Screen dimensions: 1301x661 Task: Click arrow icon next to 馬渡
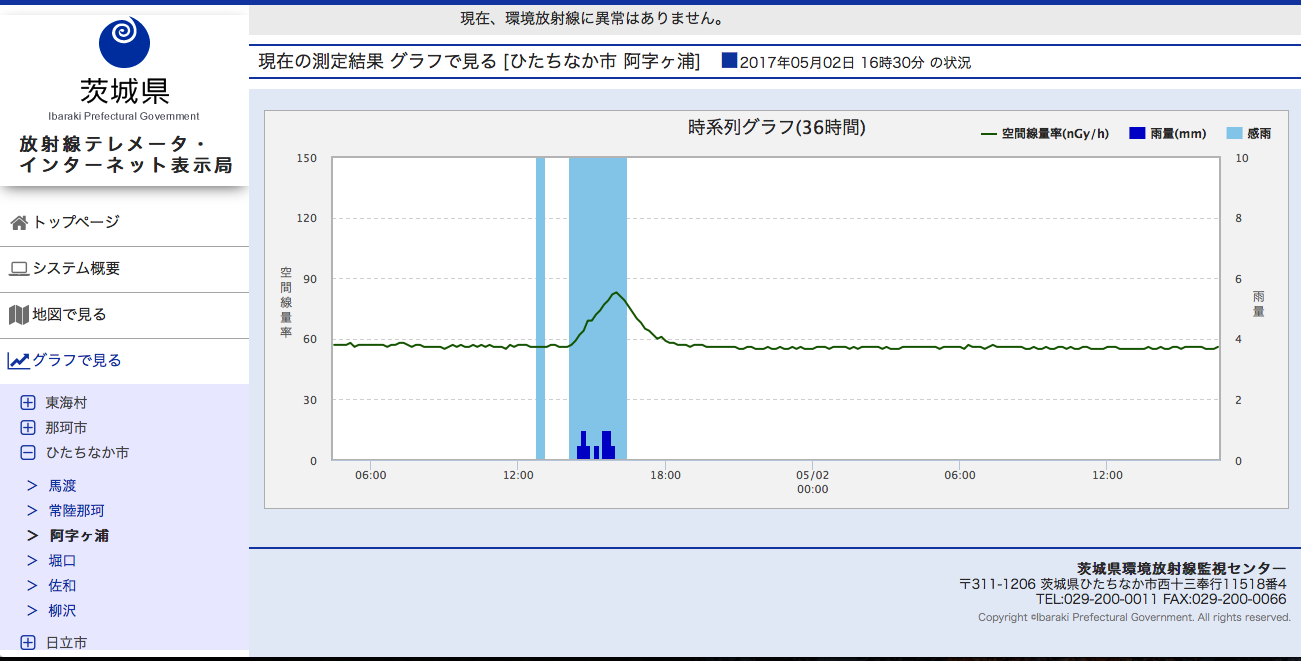pos(32,486)
